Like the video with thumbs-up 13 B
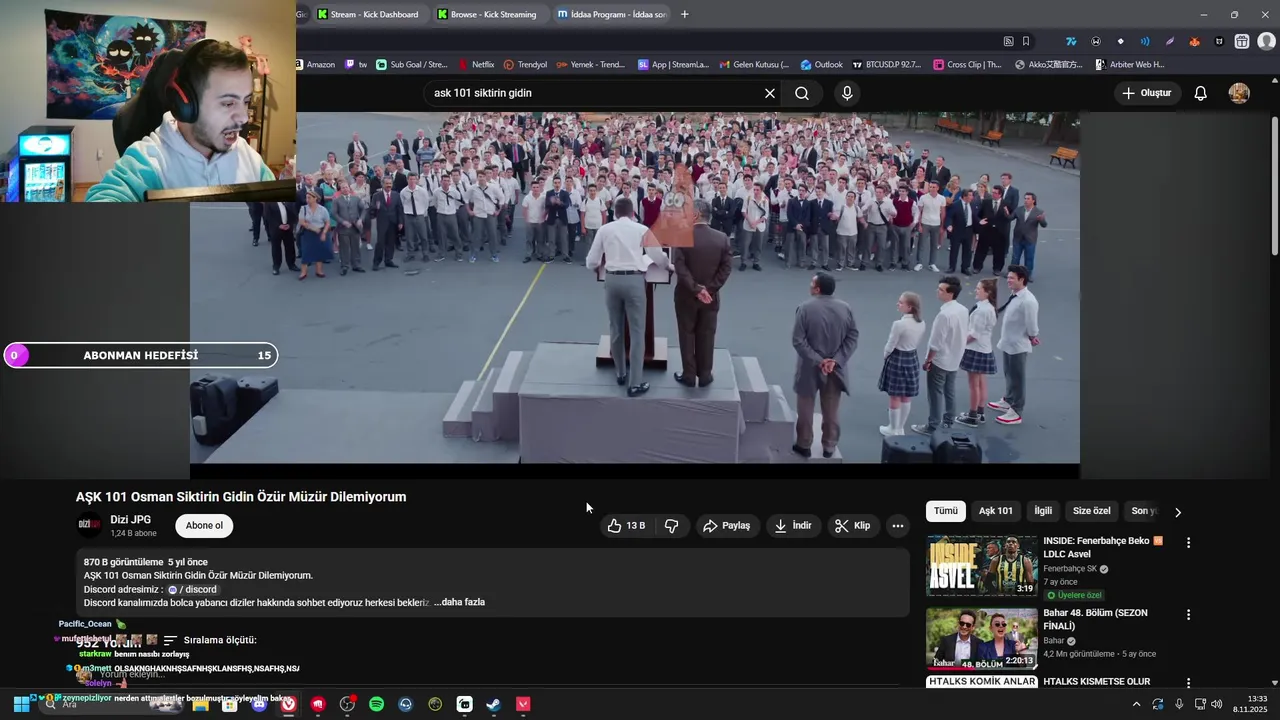 [x=627, y=526]
